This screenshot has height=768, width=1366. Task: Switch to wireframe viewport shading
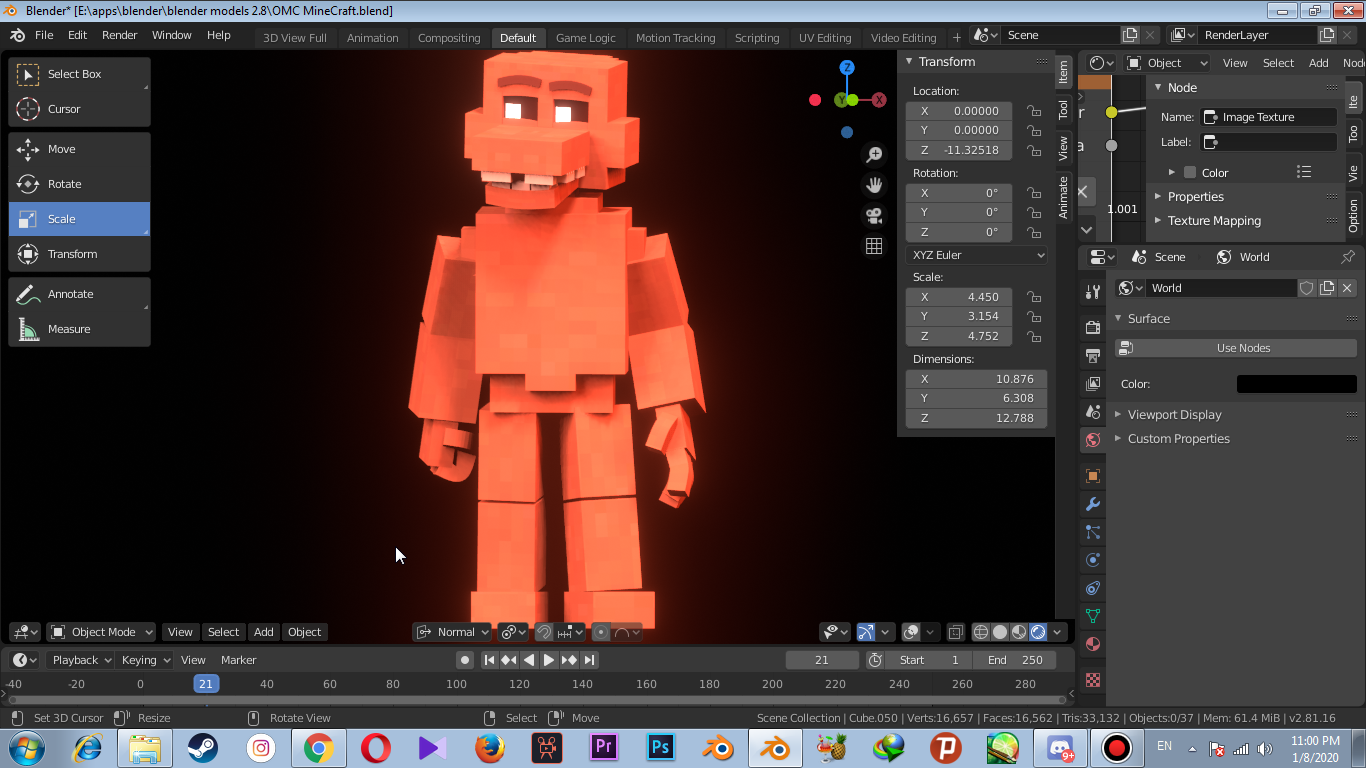(981, 632)
